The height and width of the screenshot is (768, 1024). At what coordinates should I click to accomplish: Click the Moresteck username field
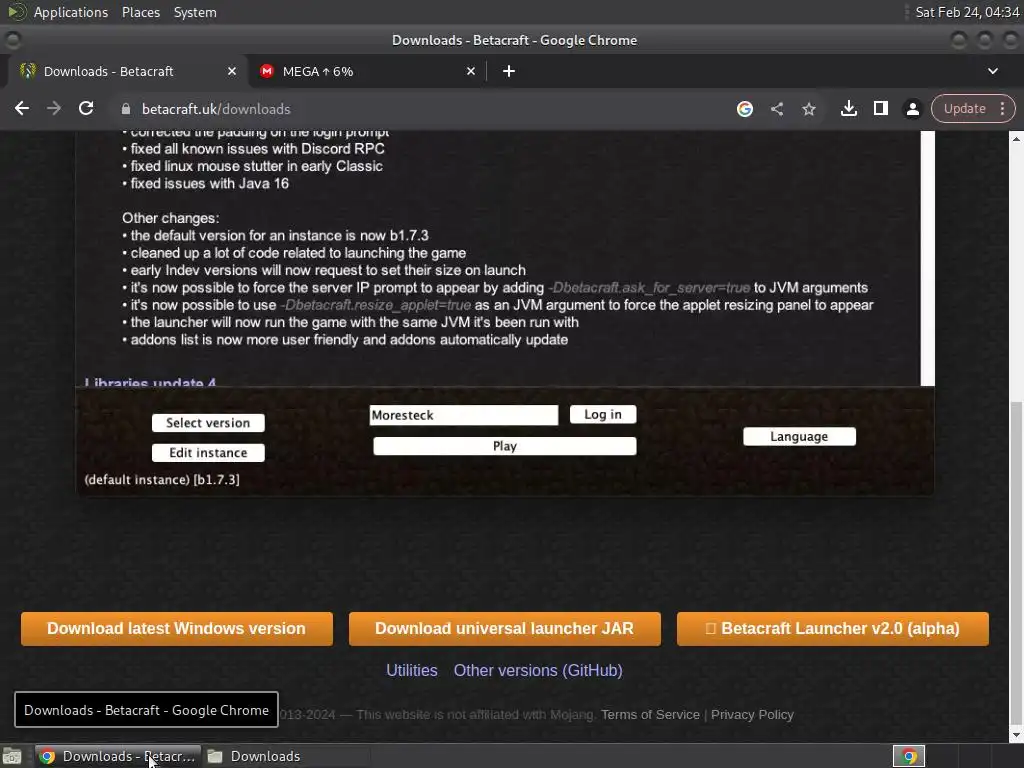point(464,415)
